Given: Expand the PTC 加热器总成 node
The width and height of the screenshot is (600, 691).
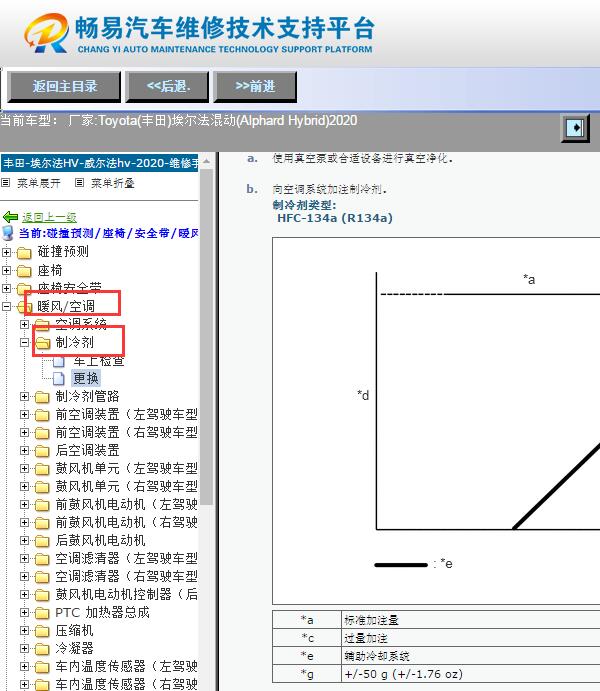Looking at the screenshot, I should pos(25,613).
